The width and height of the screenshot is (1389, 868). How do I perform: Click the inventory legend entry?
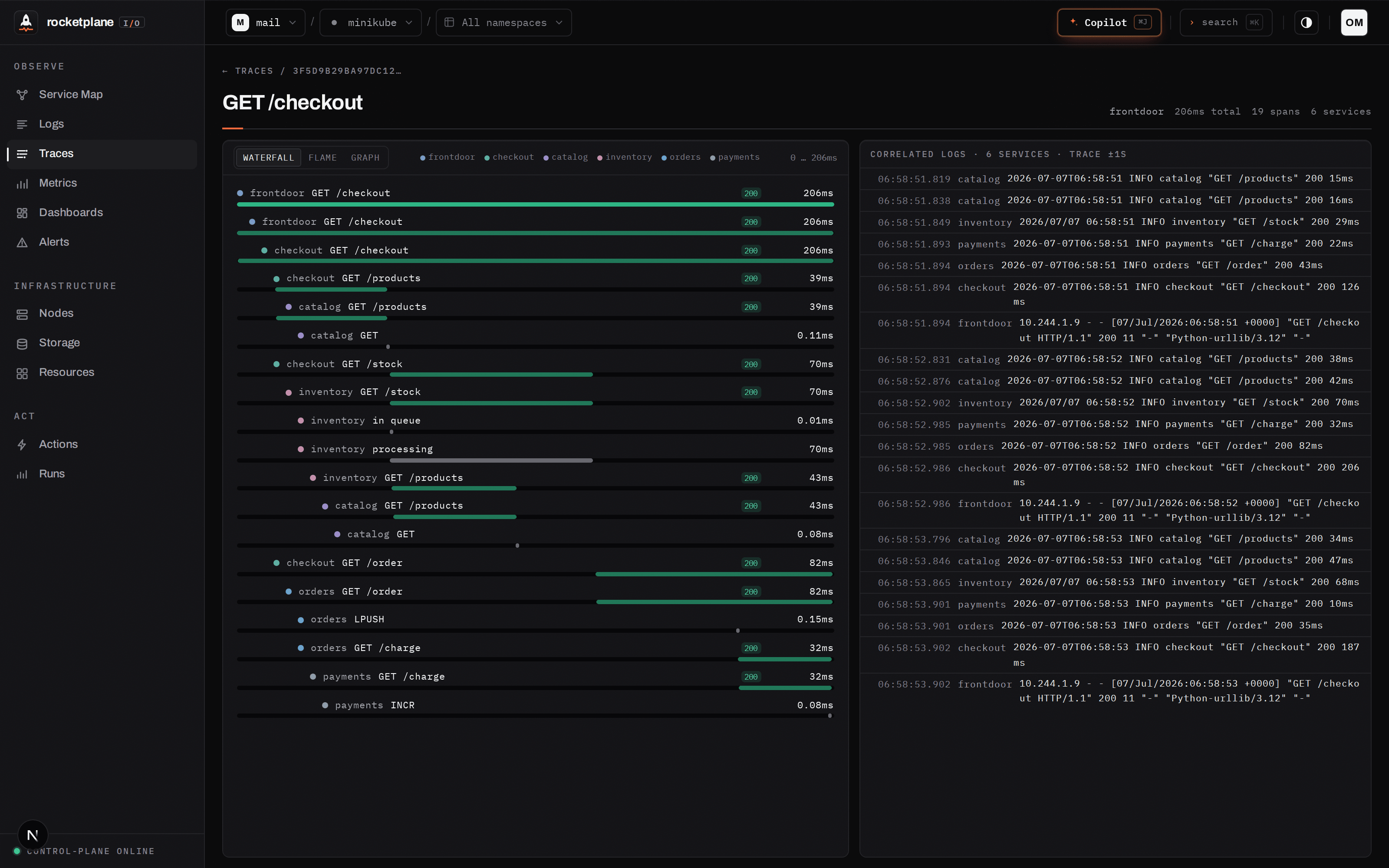pos(625,157)
